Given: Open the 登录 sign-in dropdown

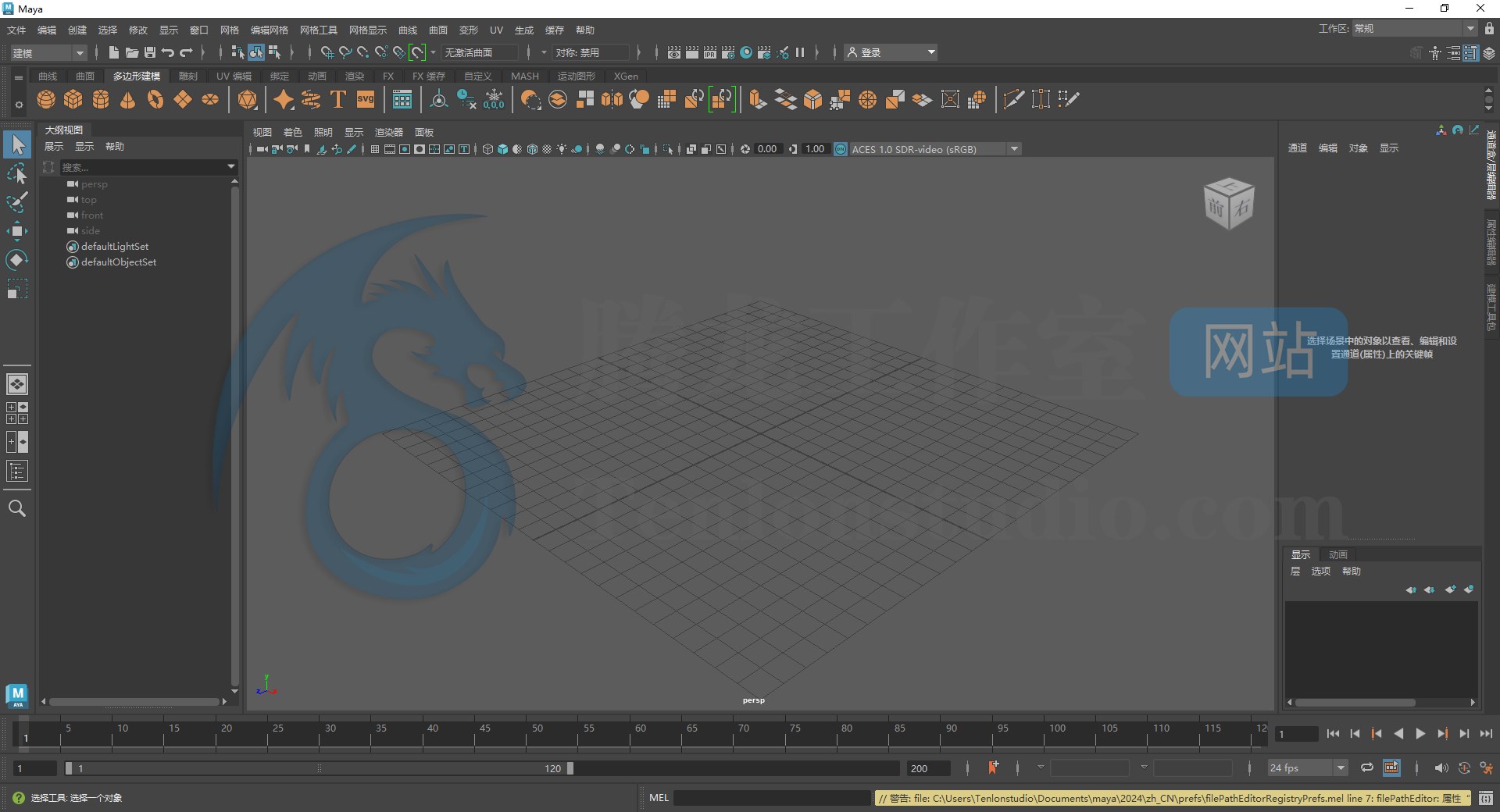Looking at the screenshot, I should [x=891, y=52].
